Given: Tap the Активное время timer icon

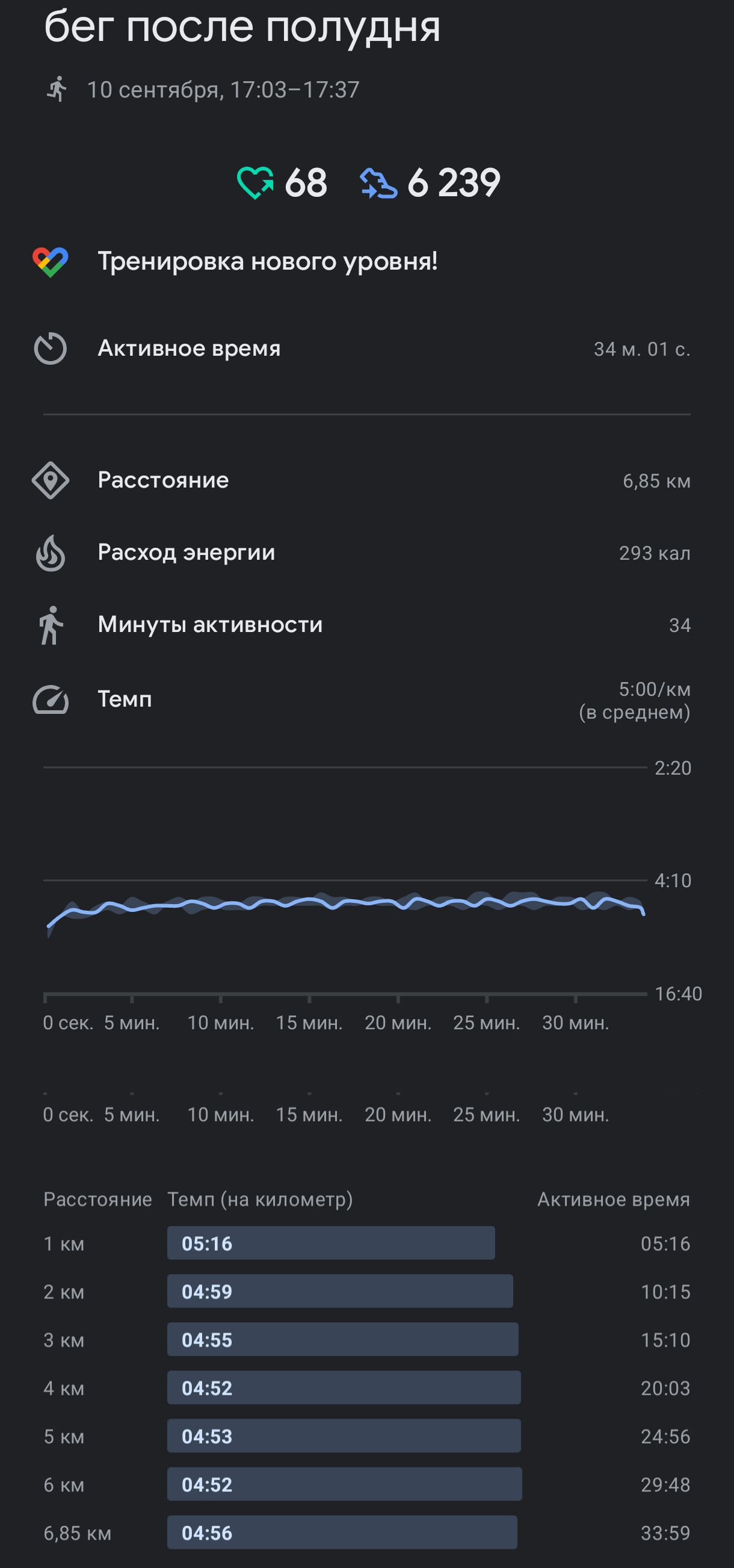Looking at the screenshot, I should tap(51, 349).
